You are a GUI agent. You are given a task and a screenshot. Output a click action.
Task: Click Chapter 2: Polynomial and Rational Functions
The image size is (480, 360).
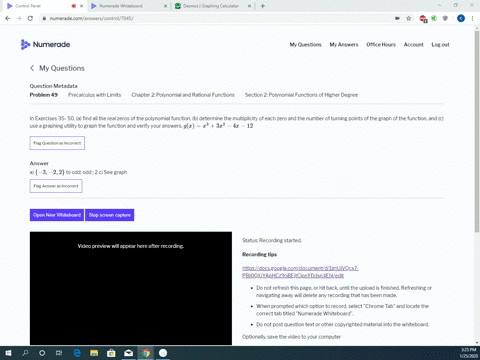tap(183, 95)
